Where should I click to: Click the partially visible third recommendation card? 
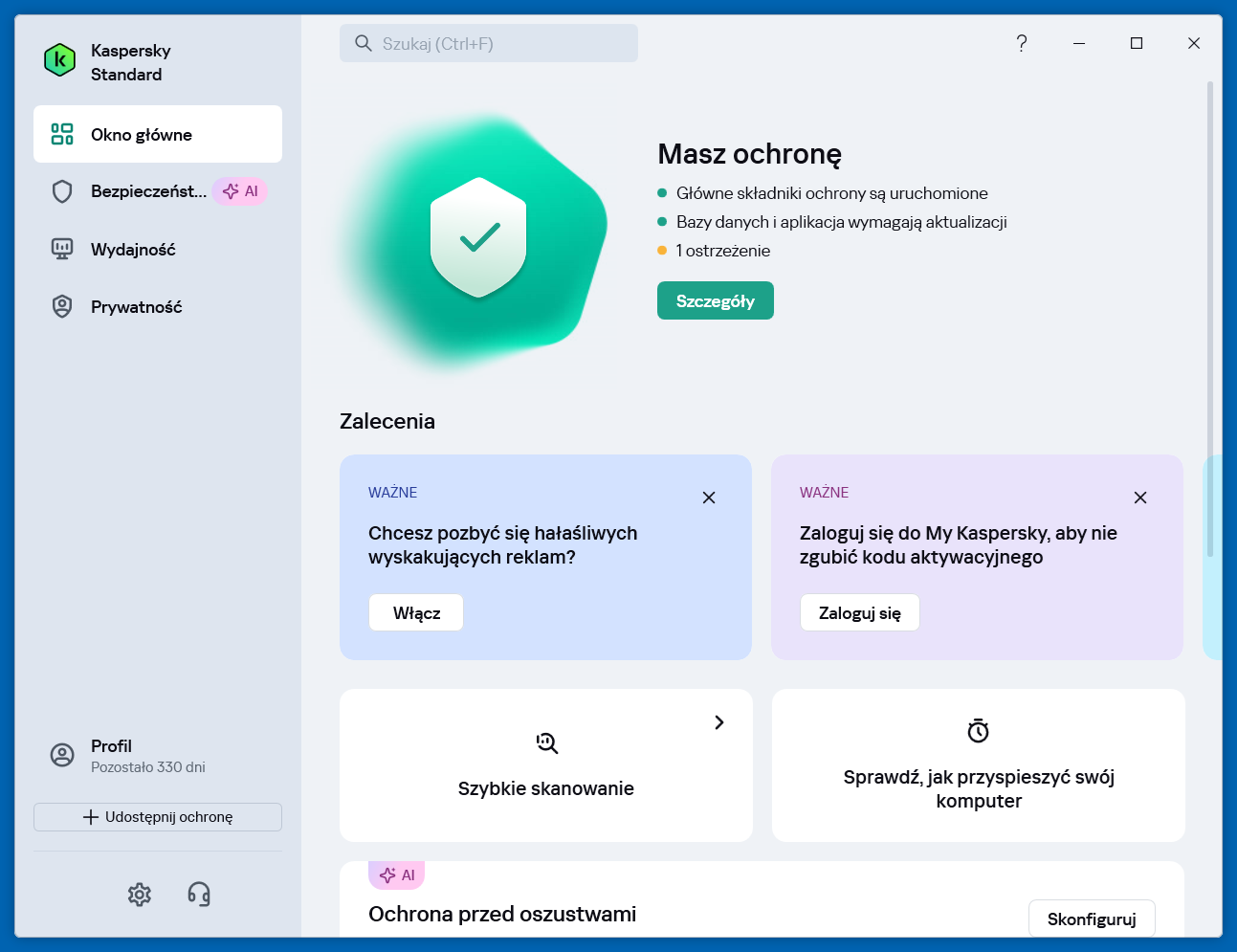(x=1212, y=557)
